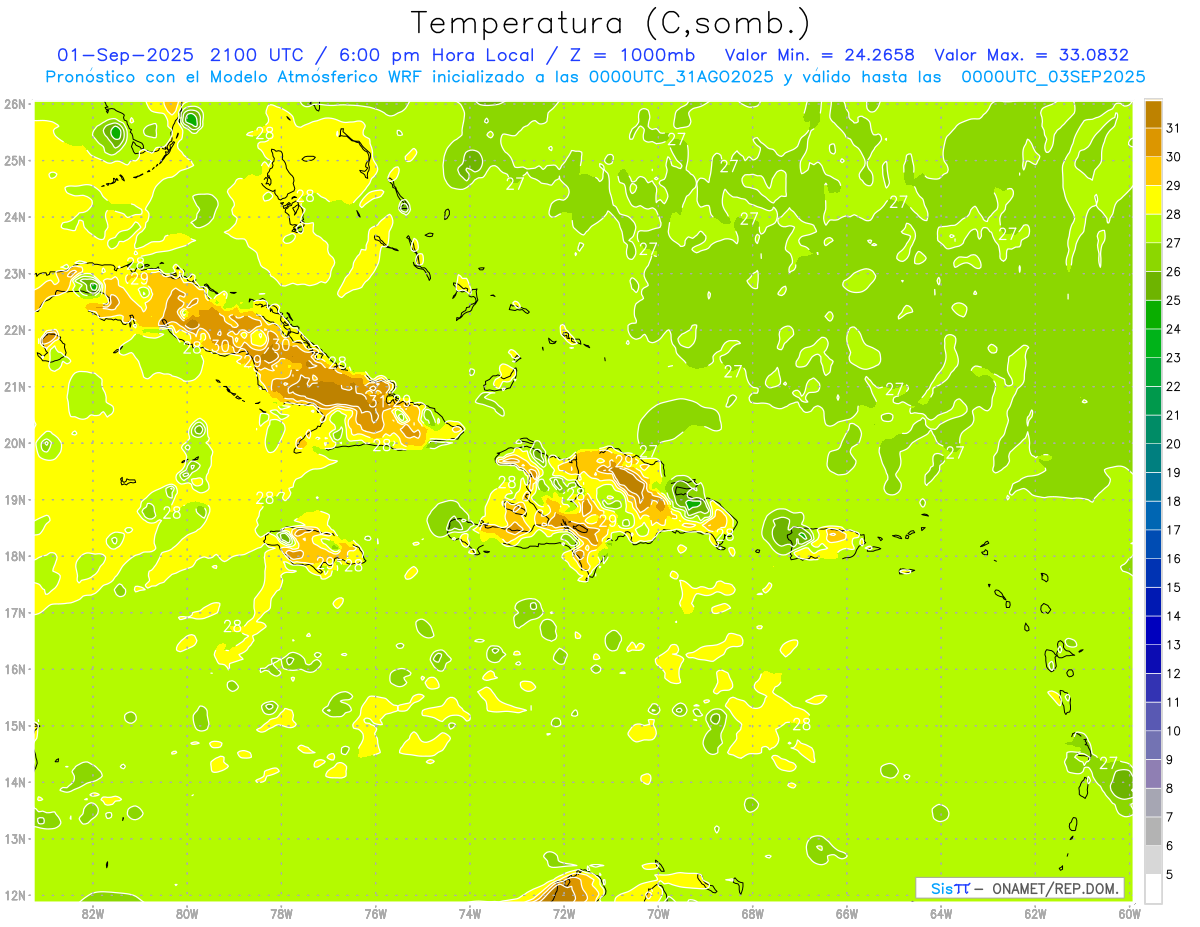This screenshot has width=1200, height=927.
Task: Pick the blue swatch between 15 and 16
Action: (1153, 573)
